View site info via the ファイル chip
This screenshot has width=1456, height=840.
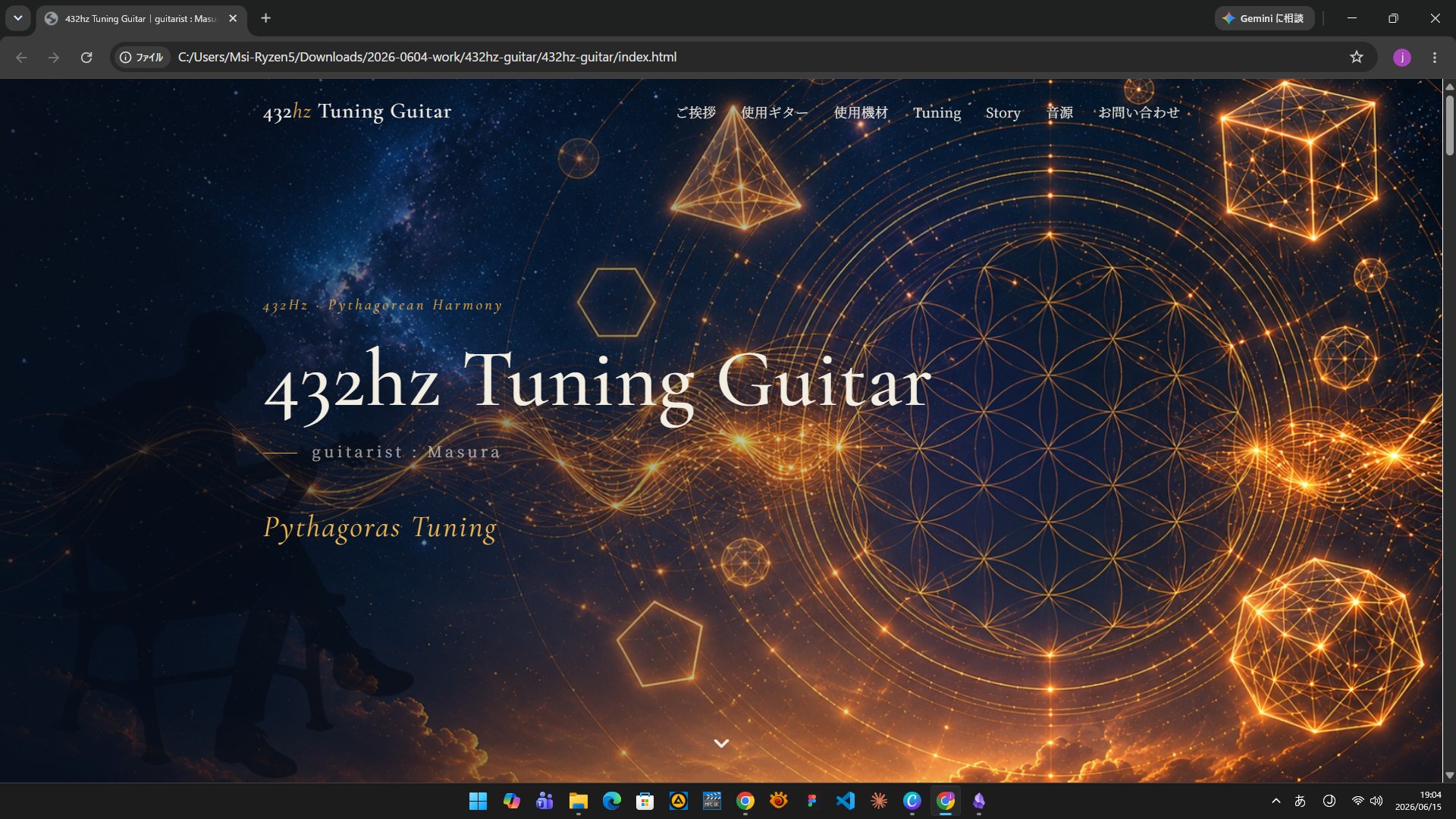coord(141,57)
